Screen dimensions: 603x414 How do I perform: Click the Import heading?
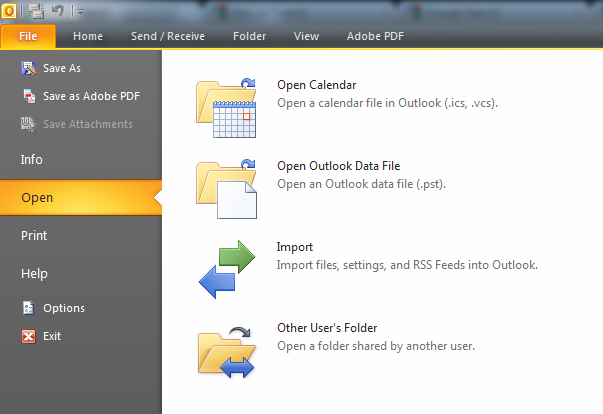pos(295,247)
